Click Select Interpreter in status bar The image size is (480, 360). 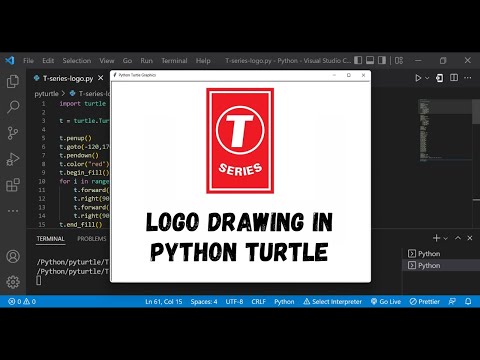click(333, 302)
